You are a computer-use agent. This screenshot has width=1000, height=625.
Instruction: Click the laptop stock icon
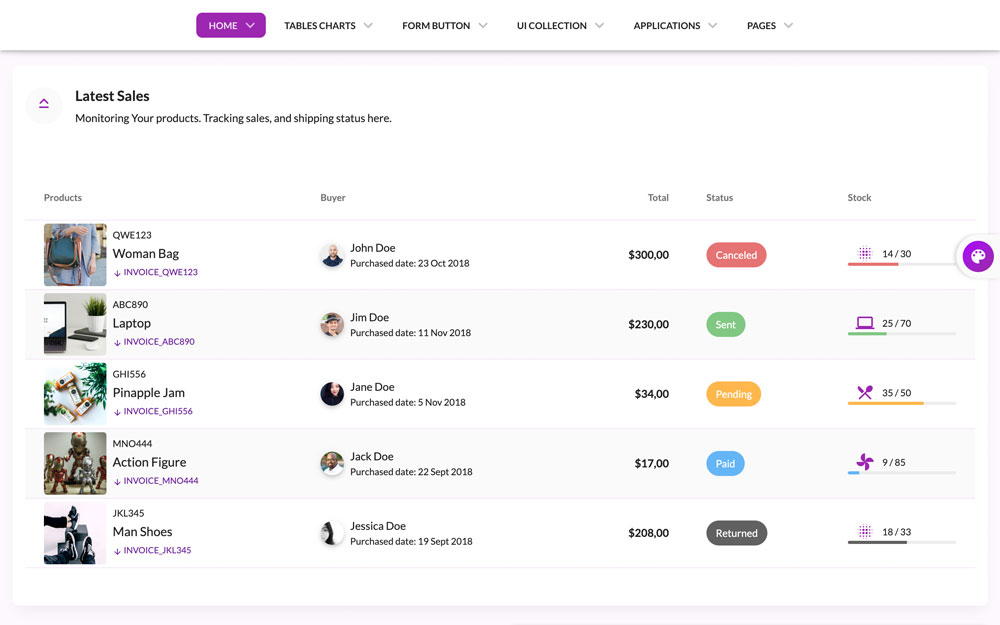point(865,323)
